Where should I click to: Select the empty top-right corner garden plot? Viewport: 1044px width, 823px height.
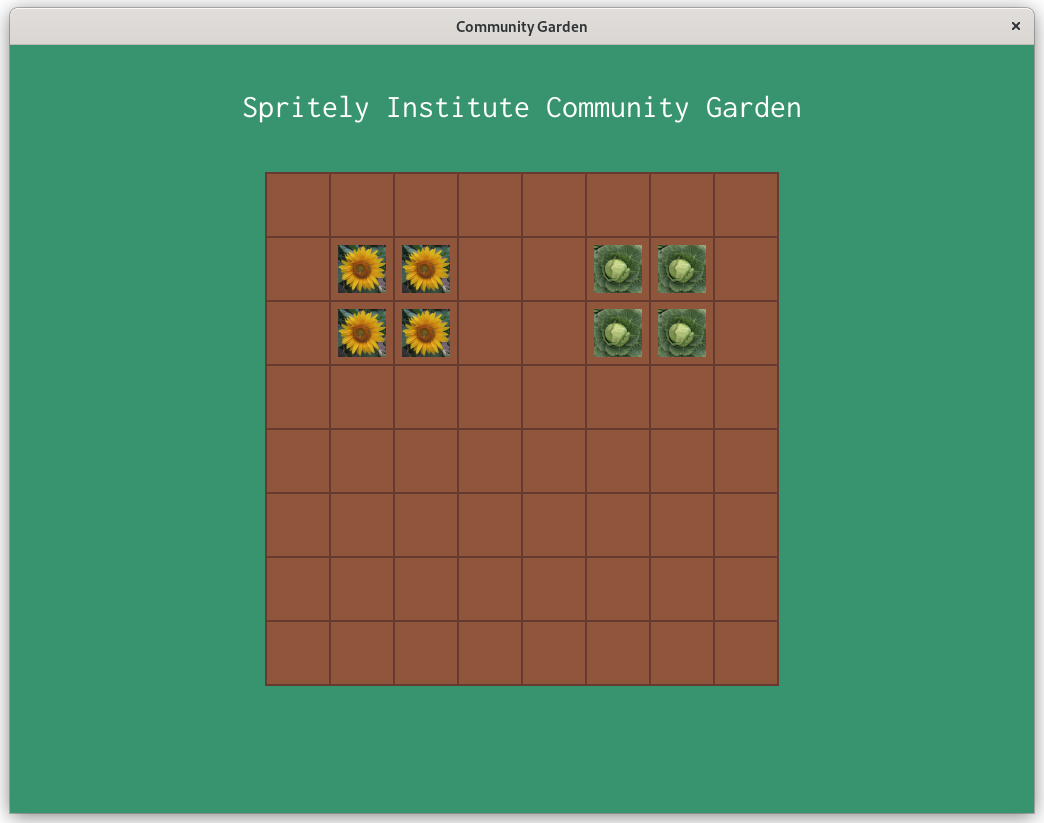tap(746, 205)
